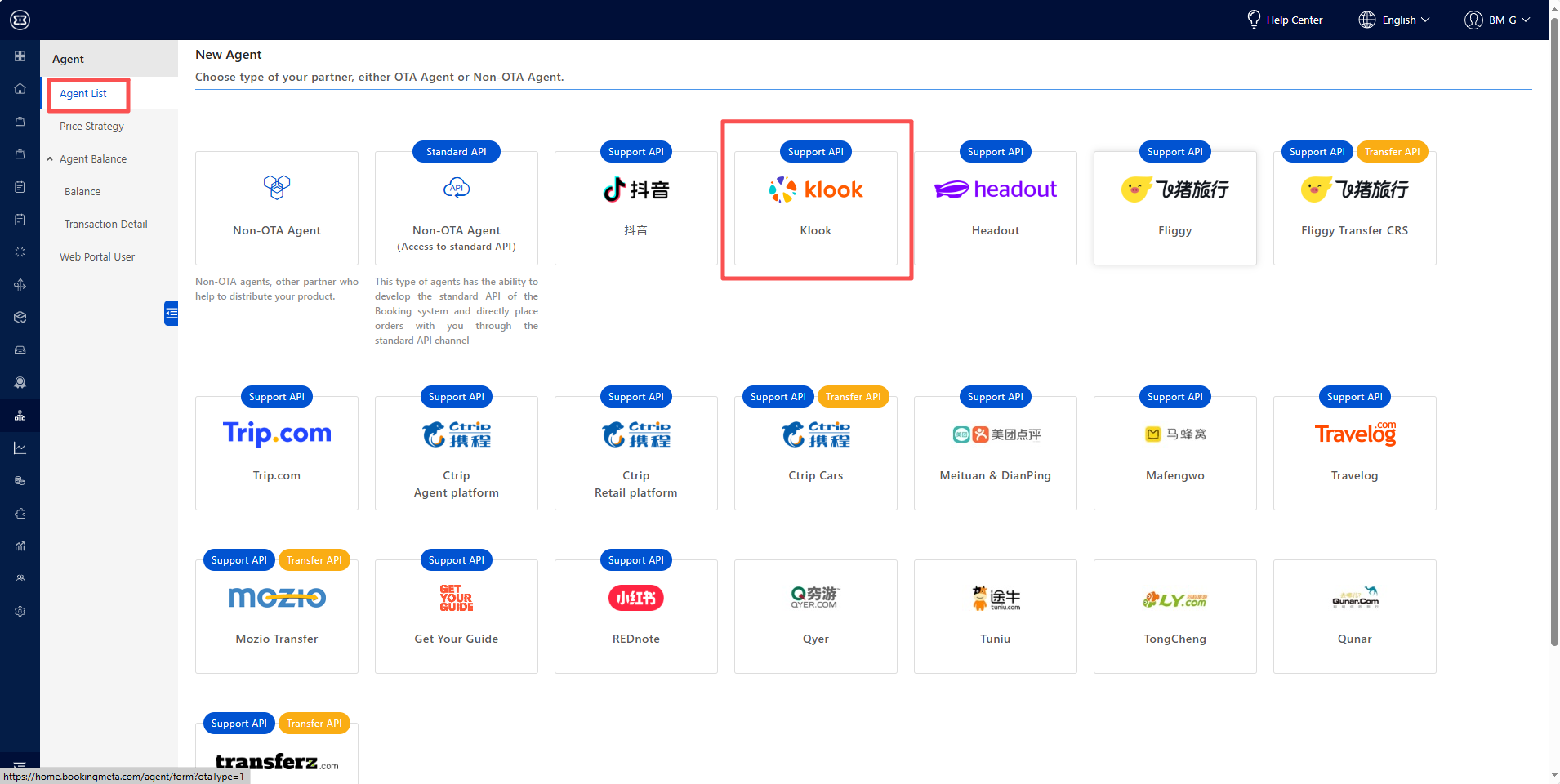1560x784 pixels.
Task: Open Transaction Detail under Agent Balance
Action: pos(105,225)
